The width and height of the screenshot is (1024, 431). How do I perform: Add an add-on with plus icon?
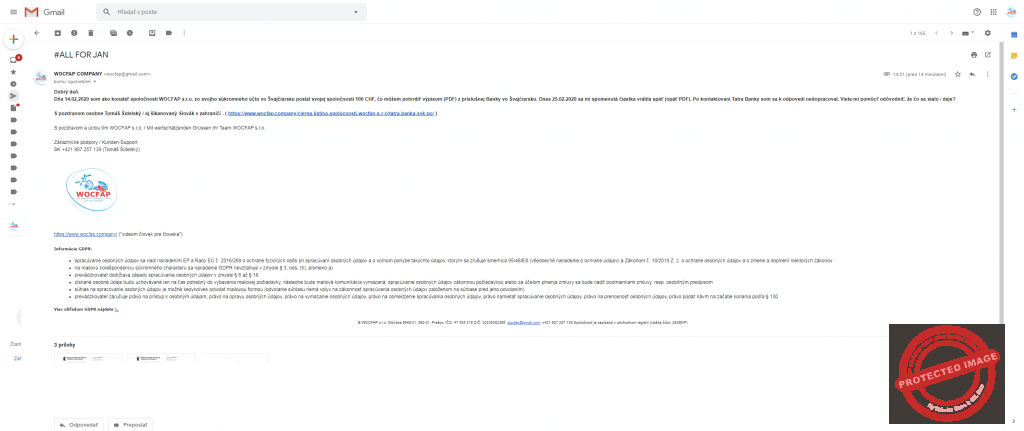pyautogui.click(x=1014, y=110)
